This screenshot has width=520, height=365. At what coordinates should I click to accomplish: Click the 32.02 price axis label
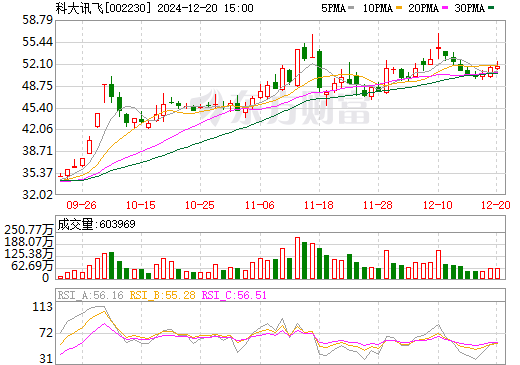pyautogui.click(x=38, y=195)
